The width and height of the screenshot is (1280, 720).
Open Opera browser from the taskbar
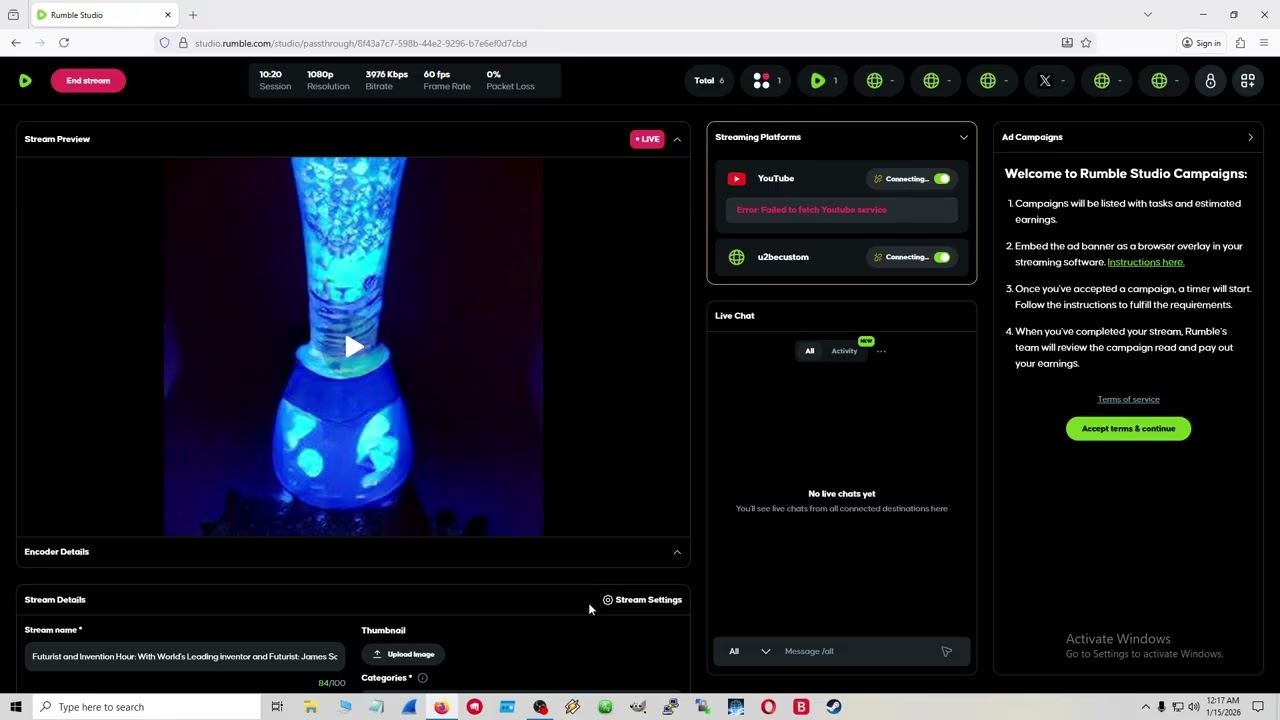(x=768, y=707)
